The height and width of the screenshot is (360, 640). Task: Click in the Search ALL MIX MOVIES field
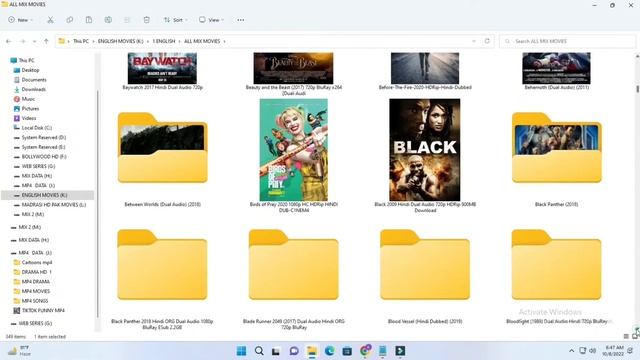click(x=567, y=41)
